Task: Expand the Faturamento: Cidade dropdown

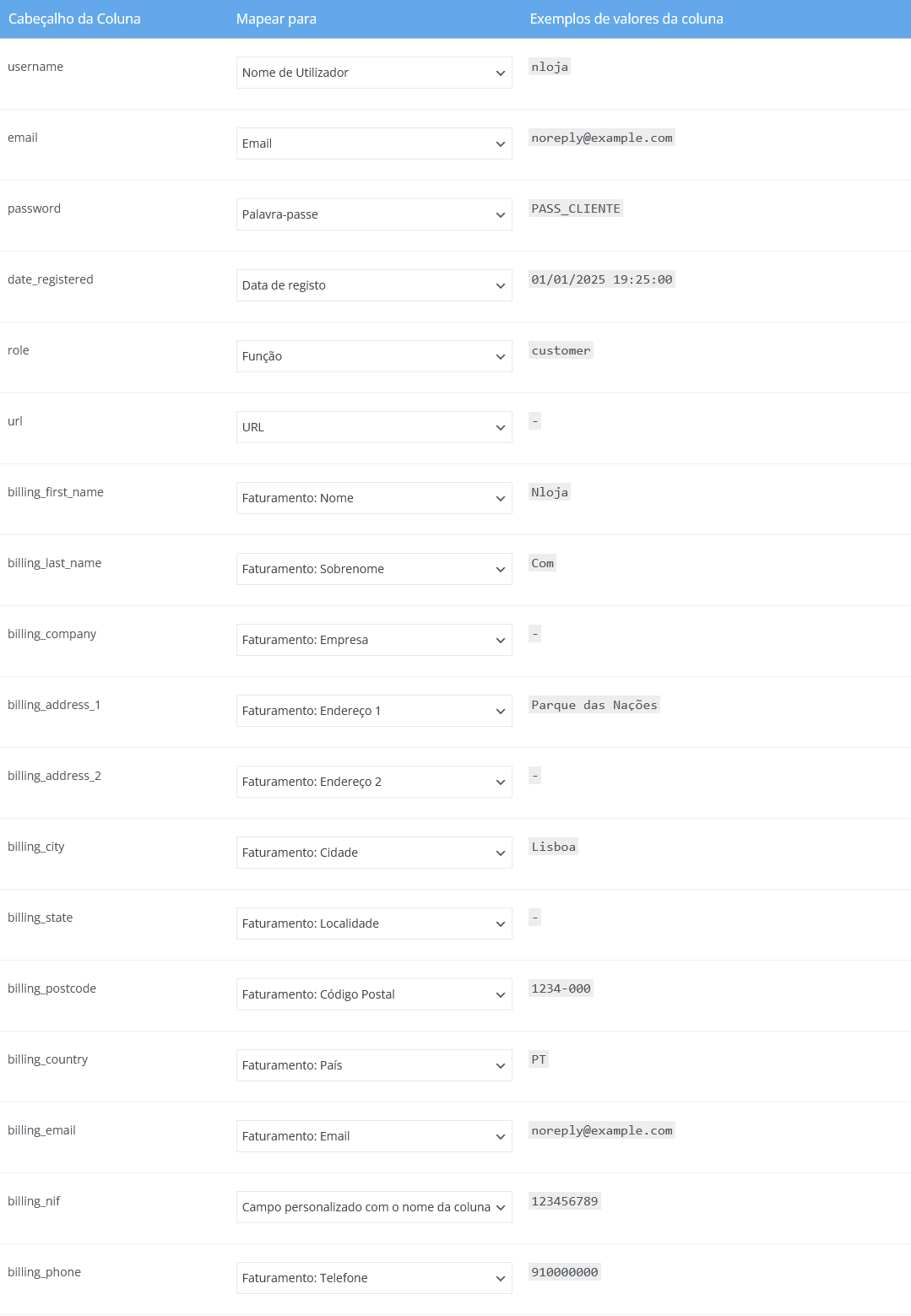Action: (374, 853)
